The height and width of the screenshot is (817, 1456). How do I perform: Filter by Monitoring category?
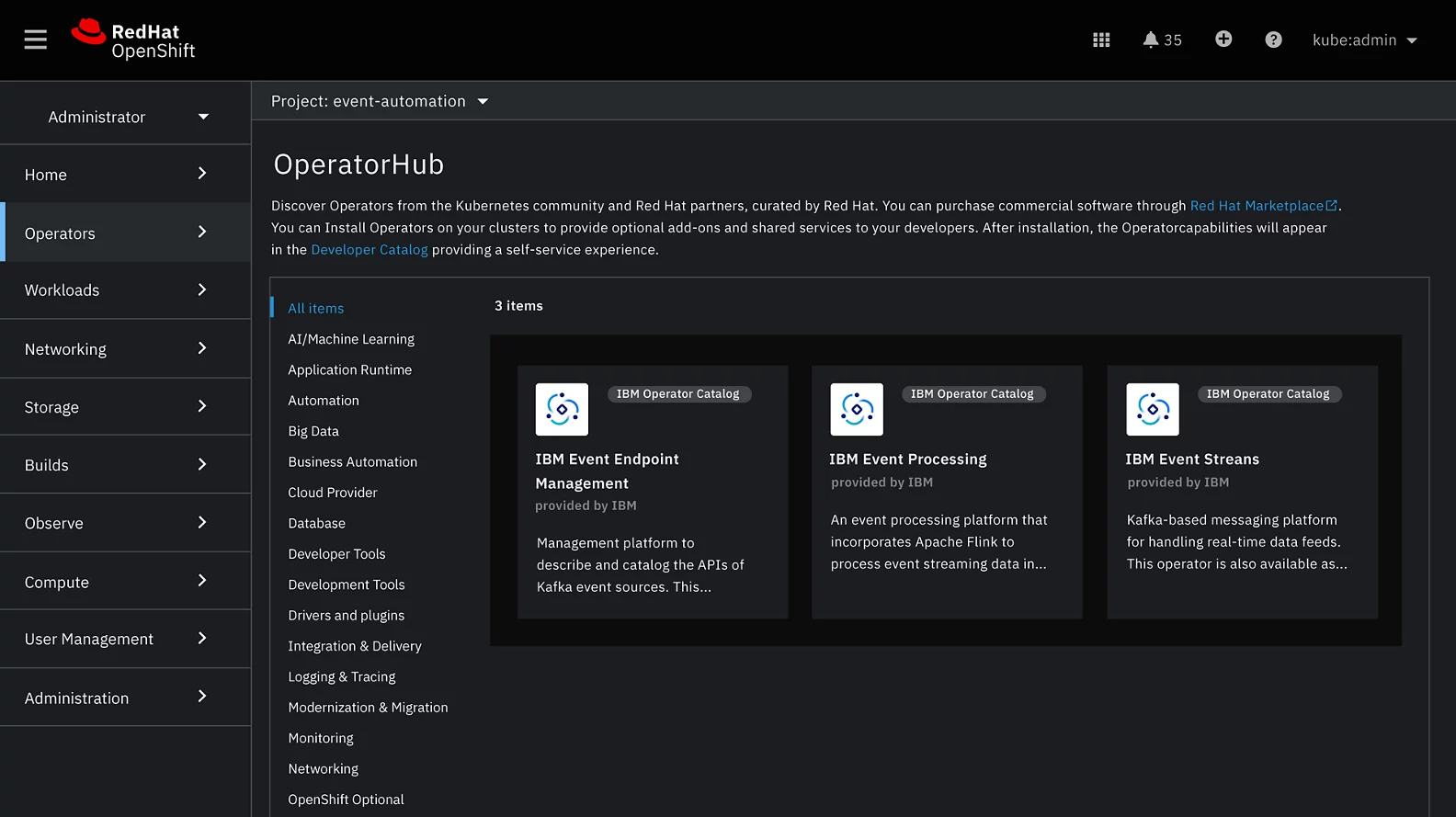321,738
